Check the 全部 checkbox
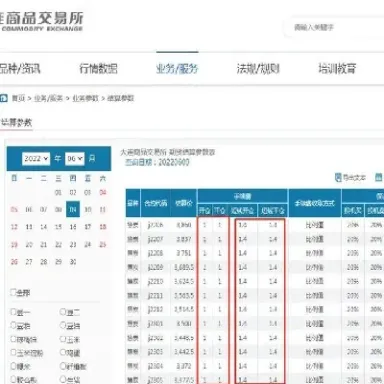The width and height of the screenshot is (384, 384). 13,292
